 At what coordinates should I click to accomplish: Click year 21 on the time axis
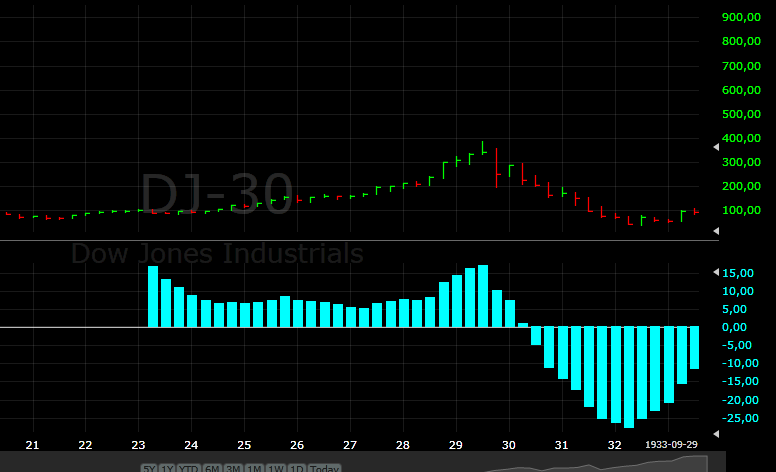click(x=32, y=445)
